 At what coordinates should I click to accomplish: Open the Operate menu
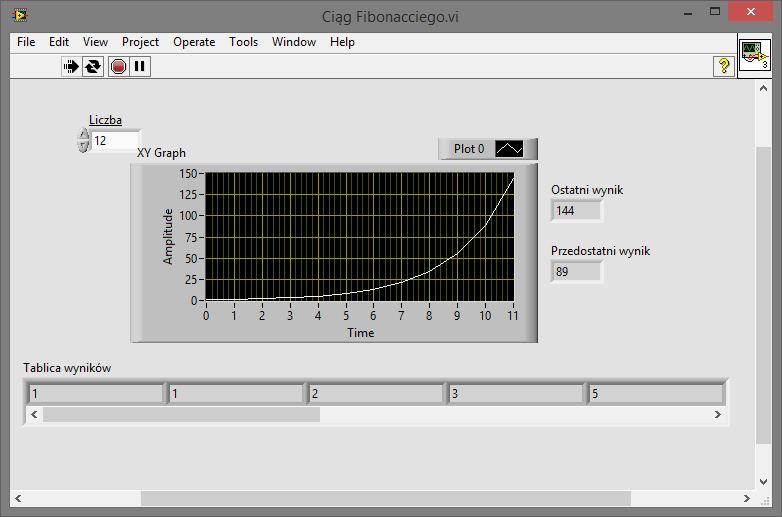[194, 42]
